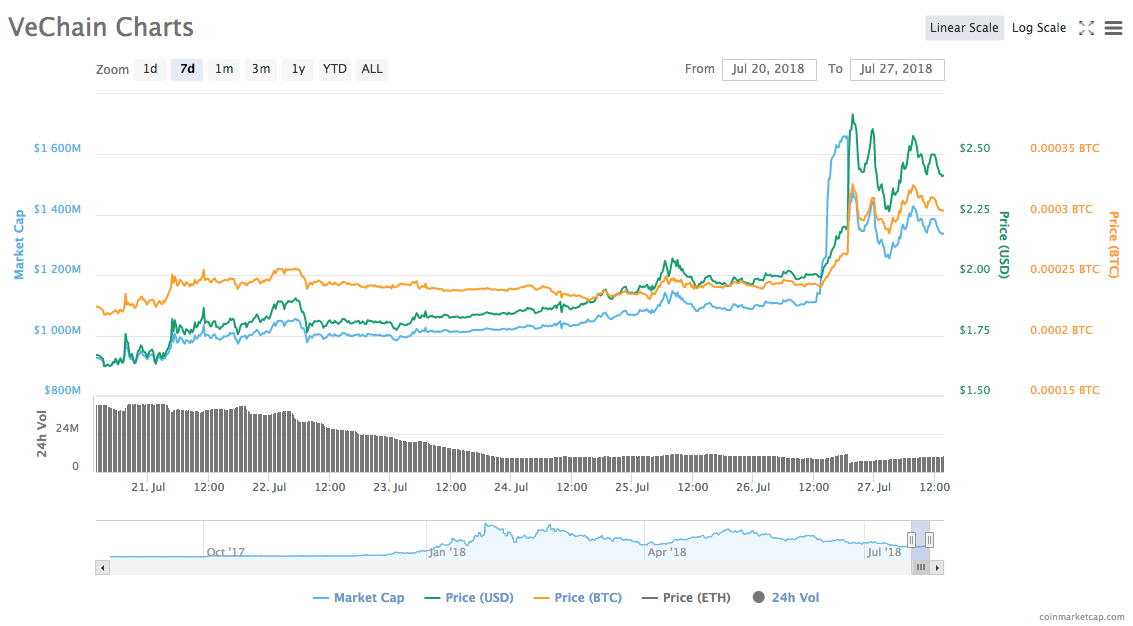Switch the chart to Log Scale
Viewport: 1133px width, 626px height.
click(1038, 28)
